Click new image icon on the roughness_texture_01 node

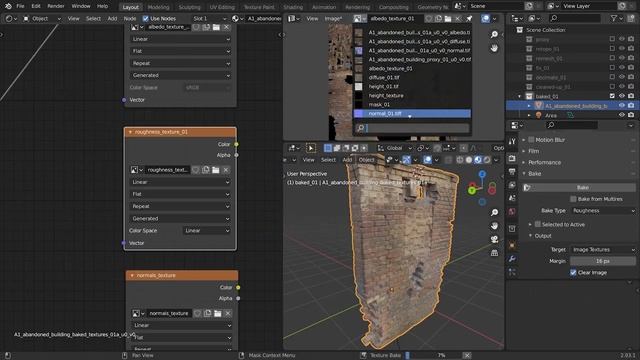pos(206,170)
